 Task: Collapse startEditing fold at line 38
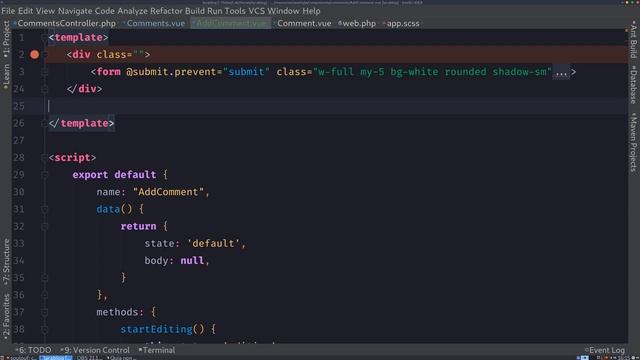pyautogui.click(x=44, y=329)
